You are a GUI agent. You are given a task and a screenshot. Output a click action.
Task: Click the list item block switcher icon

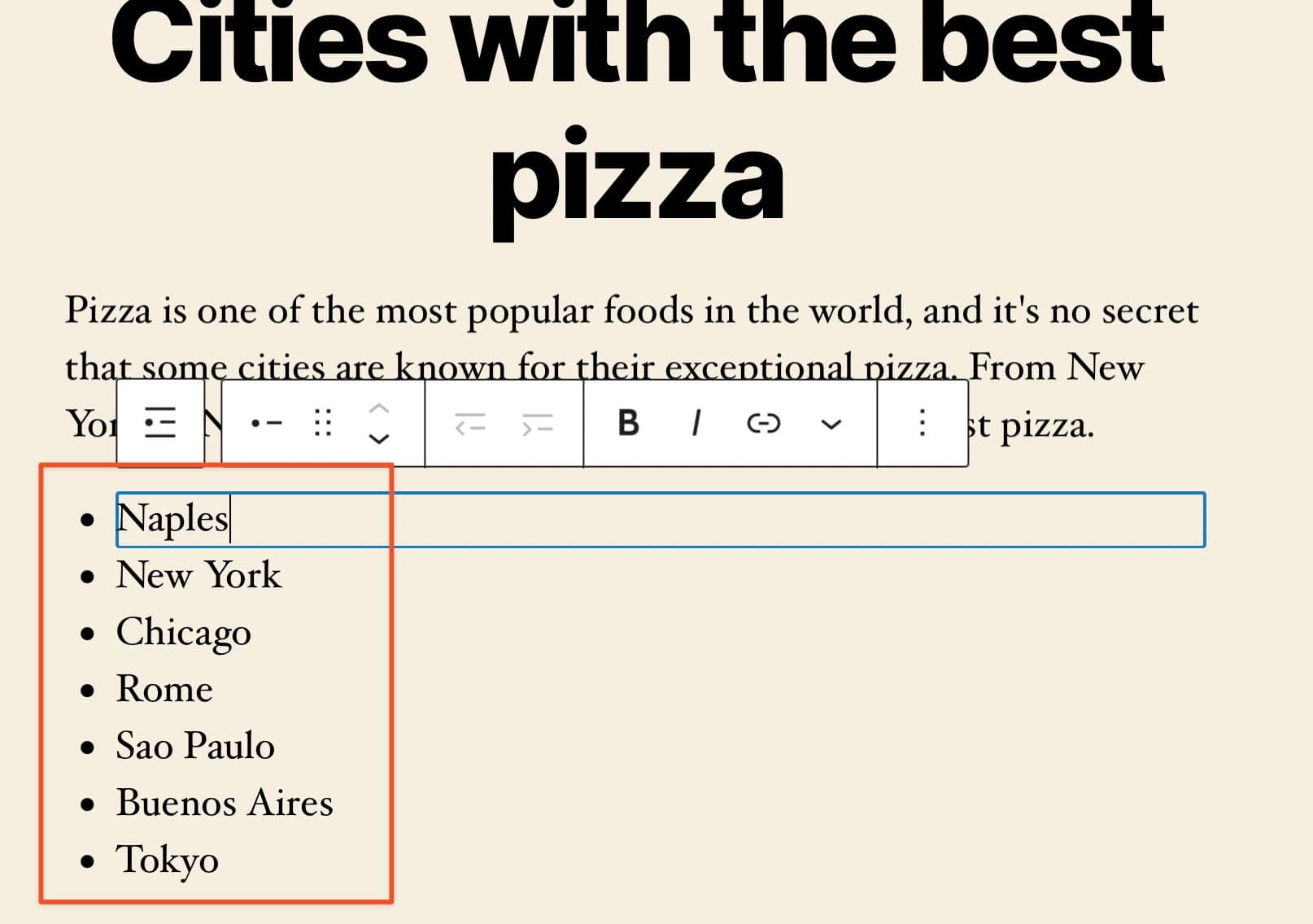(x=264, y=424)
